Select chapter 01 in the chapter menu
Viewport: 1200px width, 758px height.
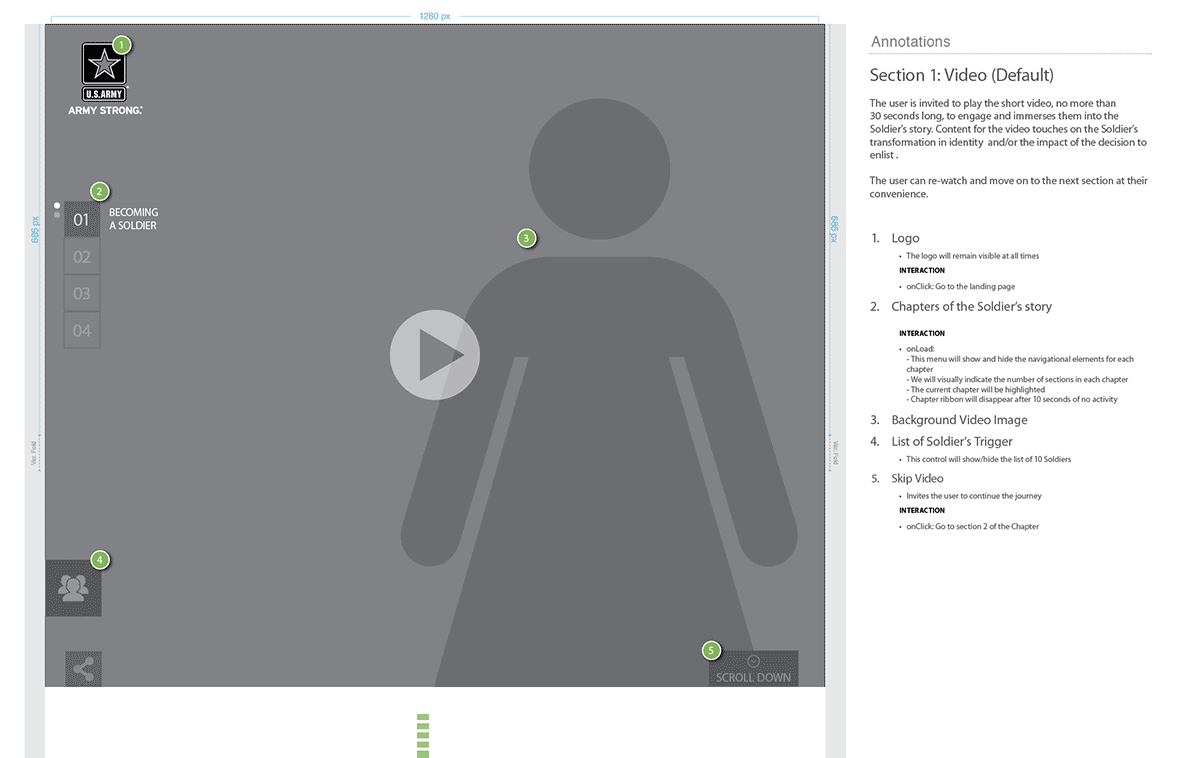pos(82,220)
